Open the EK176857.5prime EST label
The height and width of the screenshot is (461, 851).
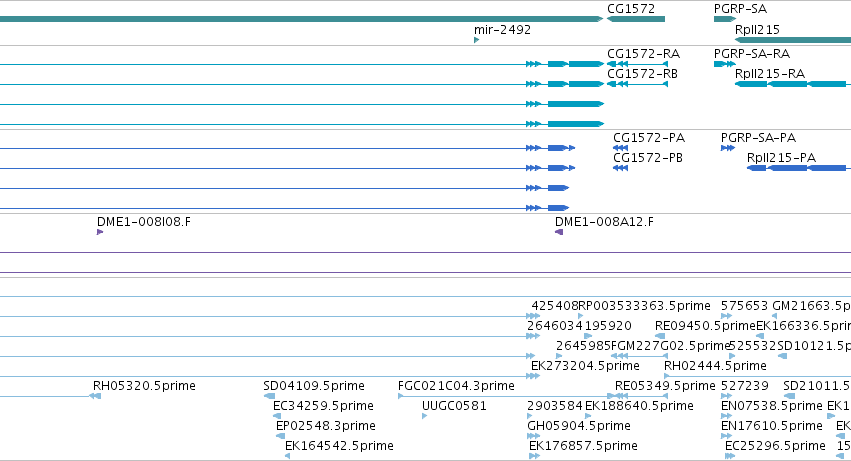(583, 446)
